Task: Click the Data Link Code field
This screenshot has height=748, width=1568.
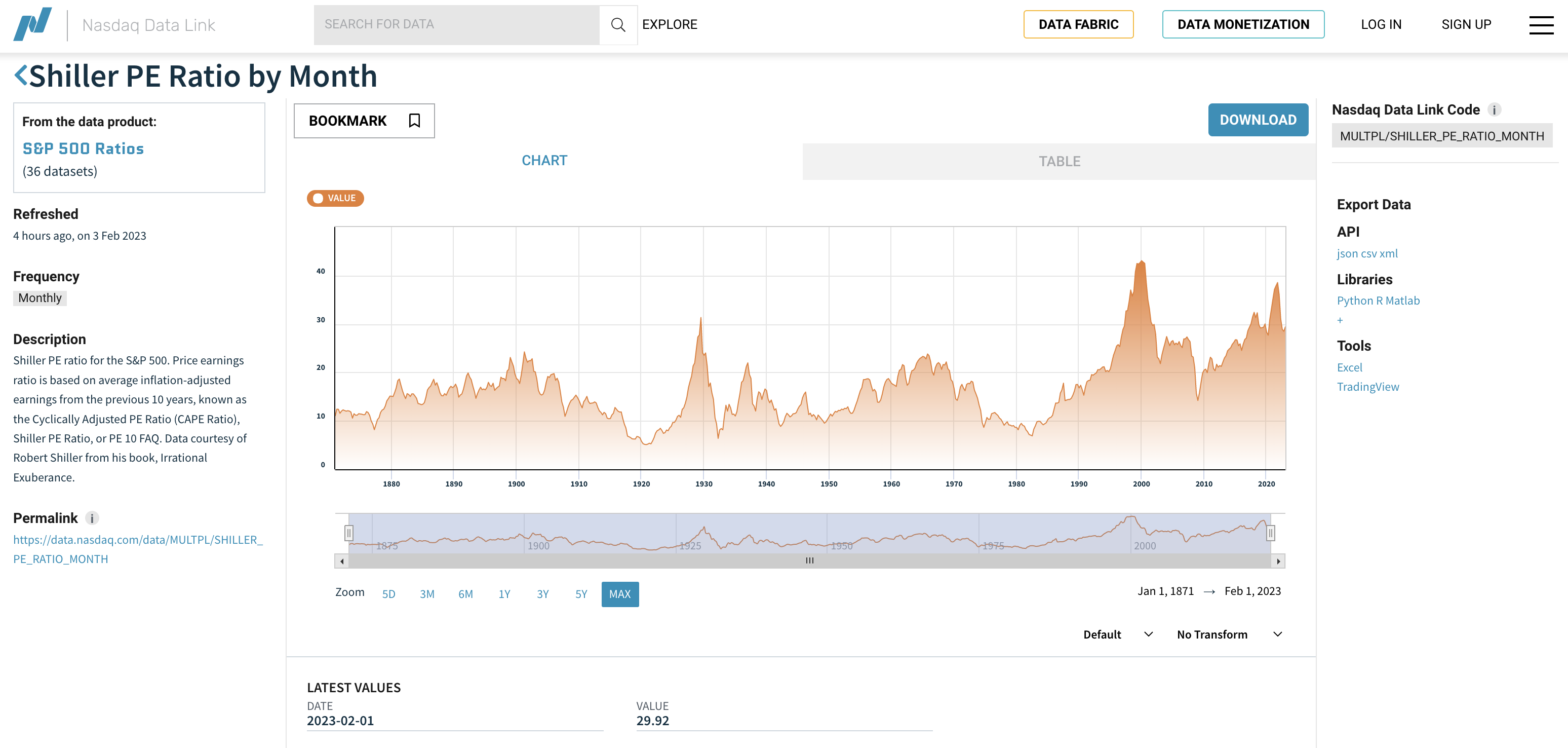Action: click(1442, 136)
